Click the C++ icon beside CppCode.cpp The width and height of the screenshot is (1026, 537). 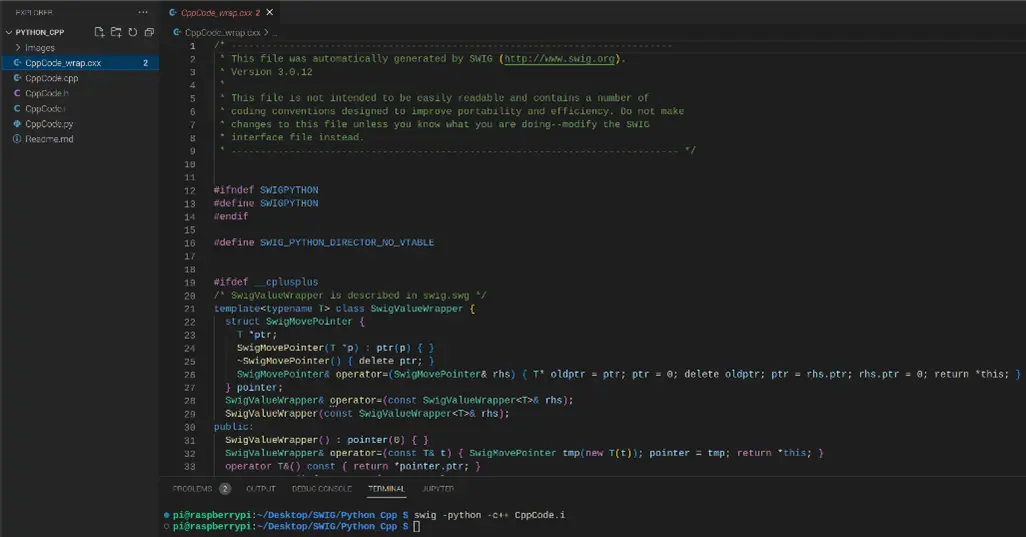[18, 78]
